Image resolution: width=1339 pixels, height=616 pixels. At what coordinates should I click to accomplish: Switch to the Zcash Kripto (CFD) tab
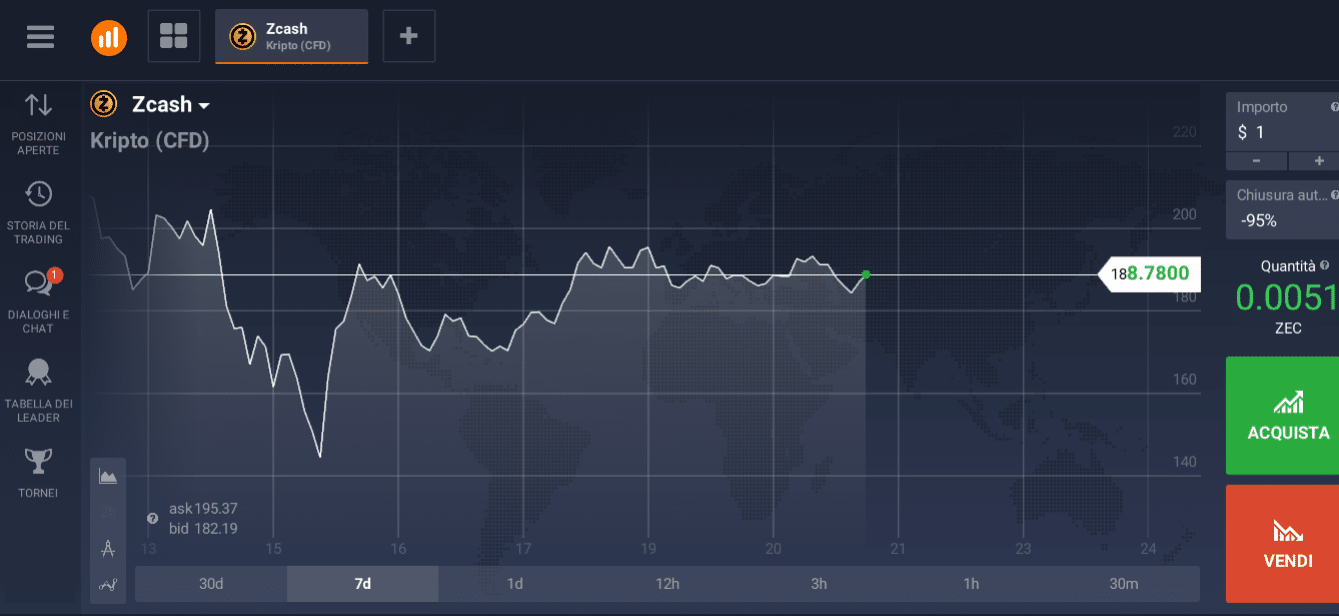coord(292,37)
